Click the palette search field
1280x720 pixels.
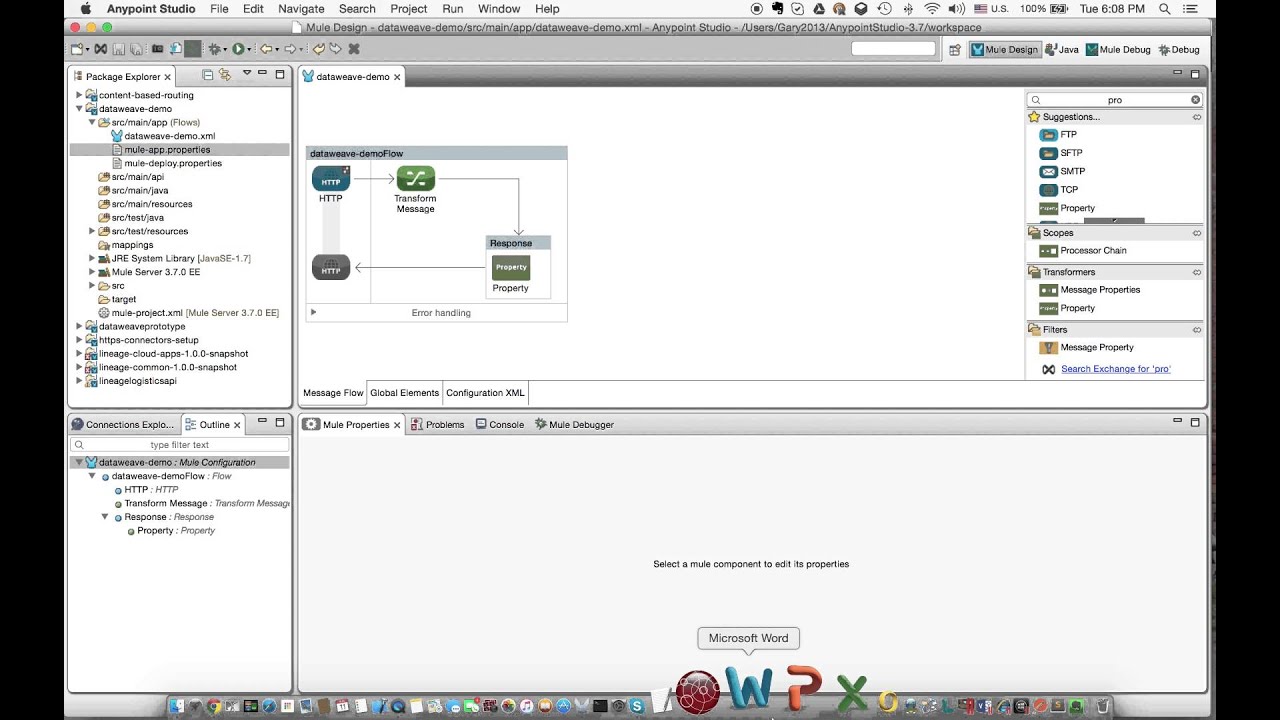[x=1114, y=100]
